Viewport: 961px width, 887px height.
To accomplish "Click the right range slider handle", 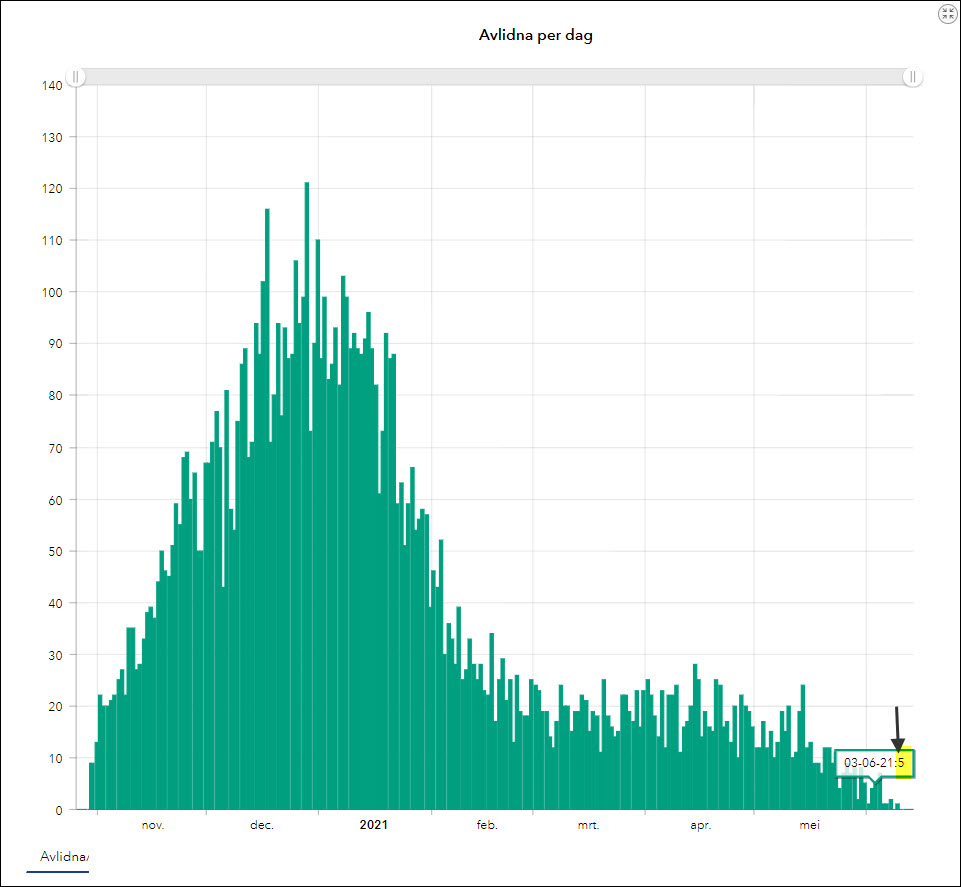I will click(x=912, y=77).
